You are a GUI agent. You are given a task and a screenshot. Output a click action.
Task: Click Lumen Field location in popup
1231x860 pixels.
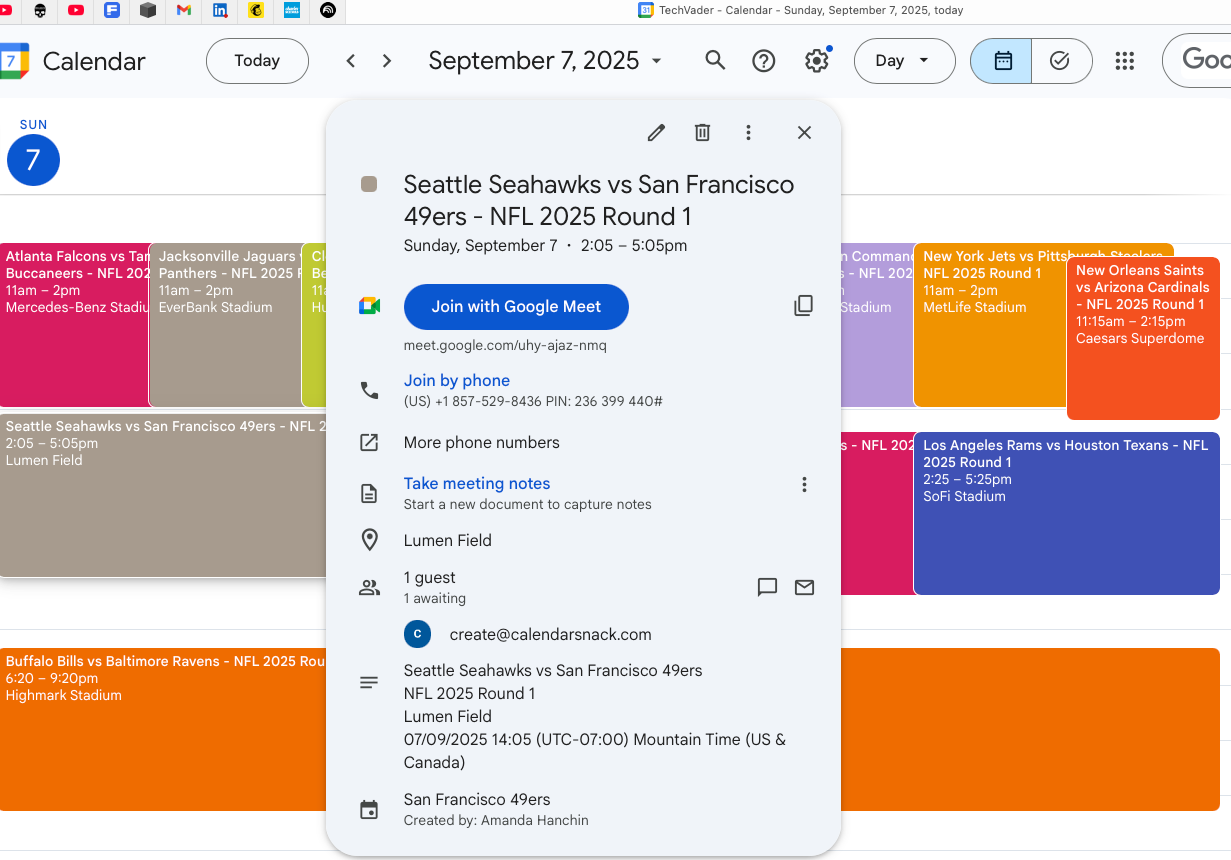[x=448, y=540]
